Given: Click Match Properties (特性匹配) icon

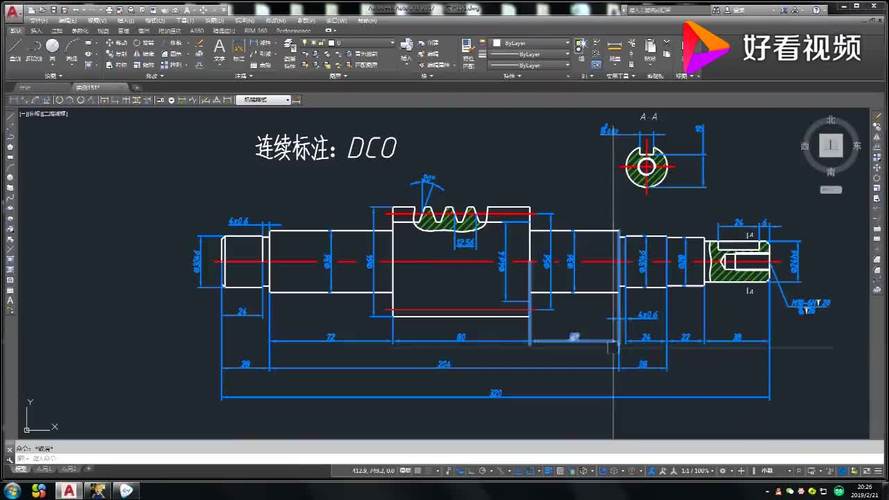Looking at the screenshot, I should pos(467,52).
